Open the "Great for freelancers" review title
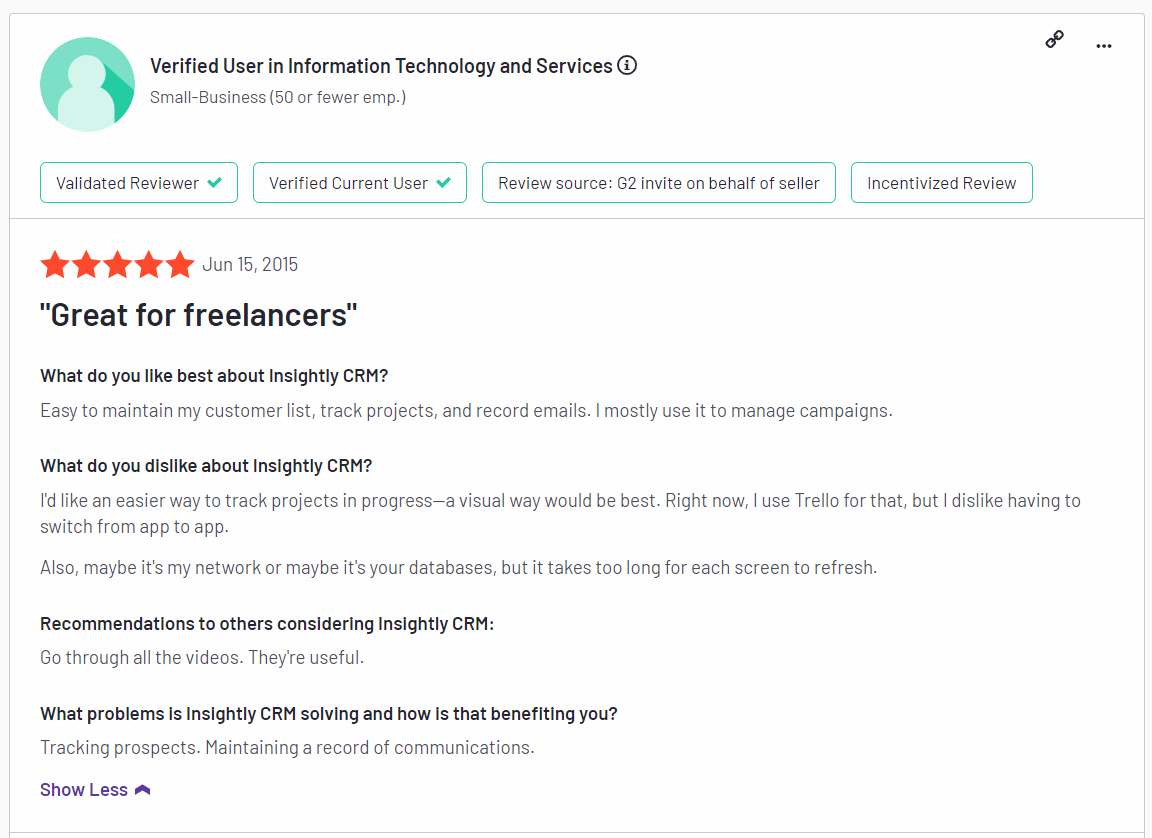The image size is (1152, 838). [x=198, y=315]
